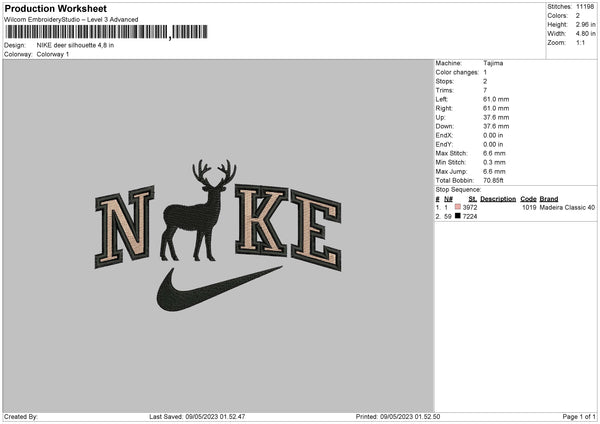Click the Right value 61.0 mm
The height and width of the screenshot is (424, 600).
tap(496, 108)
